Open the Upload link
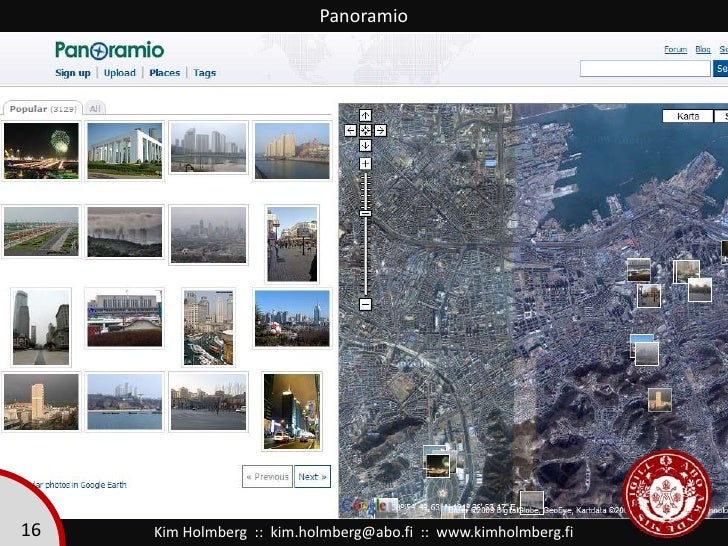This screenshot has height=546, width=728. 119,73
